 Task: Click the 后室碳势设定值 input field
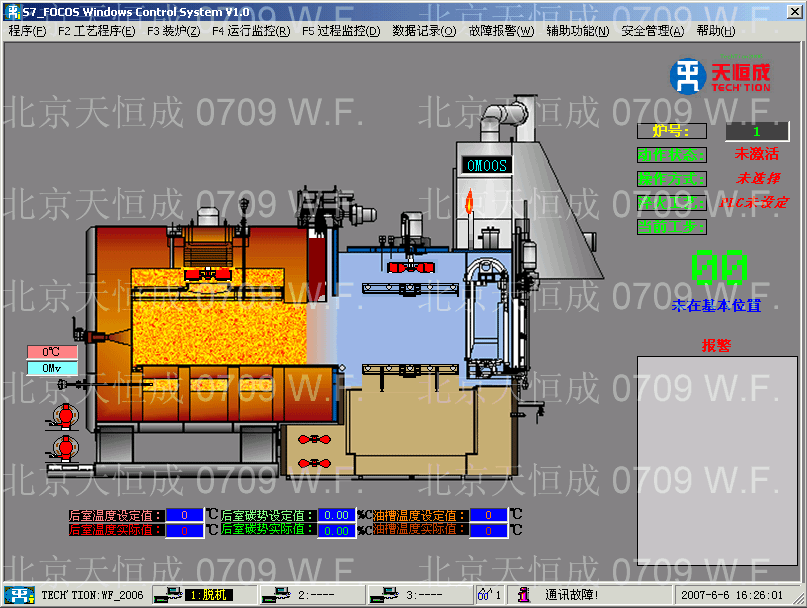(336, 515)
